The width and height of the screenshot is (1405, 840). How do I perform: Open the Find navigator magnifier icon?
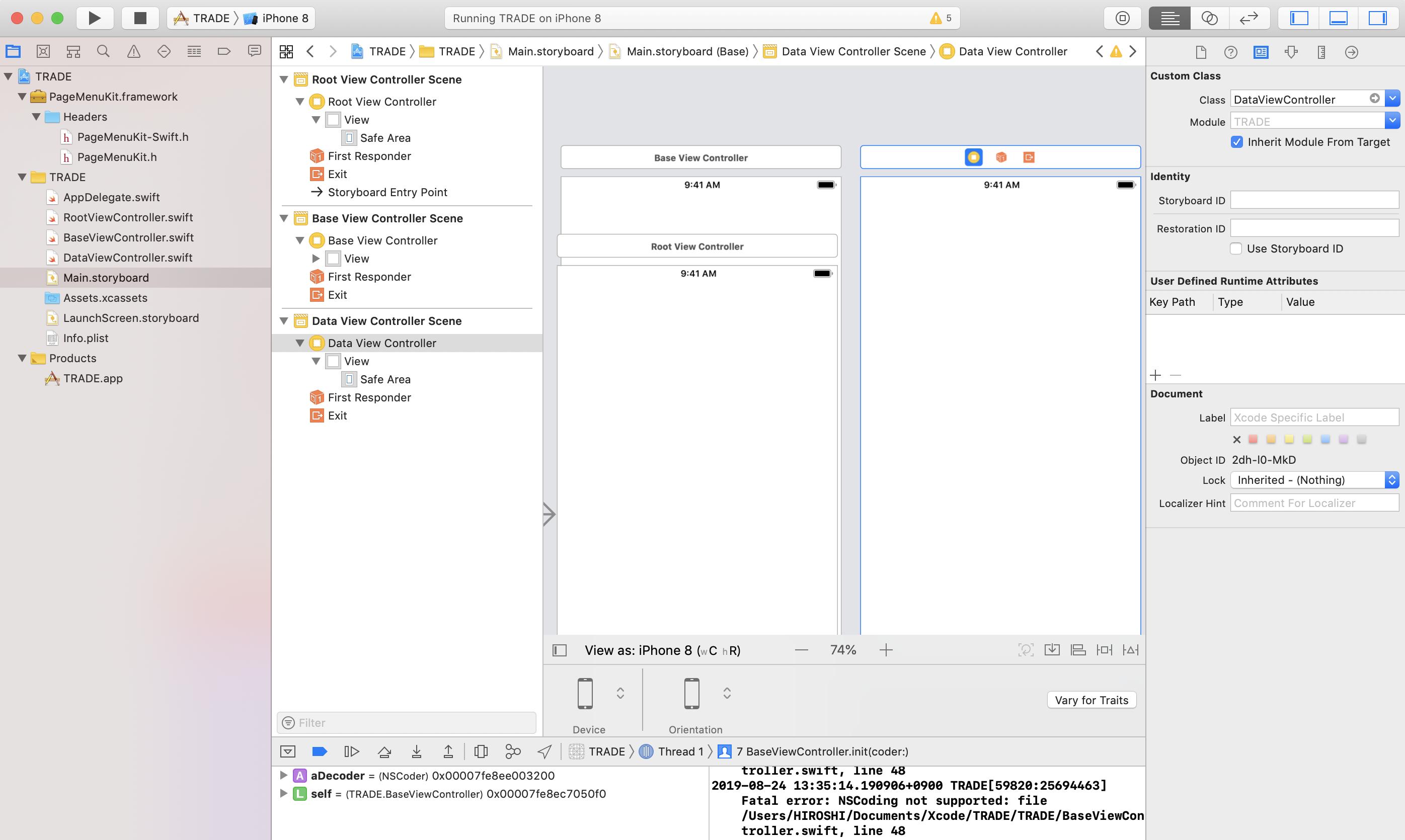coord(103,51)
